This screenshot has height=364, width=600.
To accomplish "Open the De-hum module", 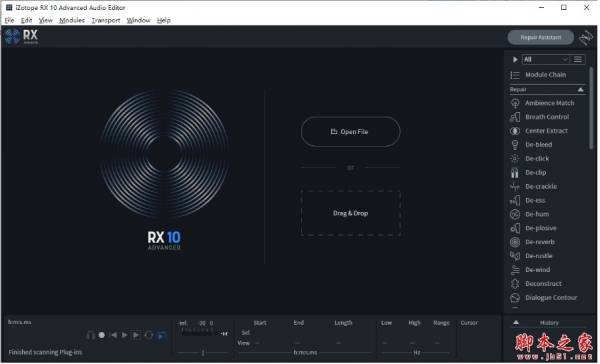I will coord(530,214).
